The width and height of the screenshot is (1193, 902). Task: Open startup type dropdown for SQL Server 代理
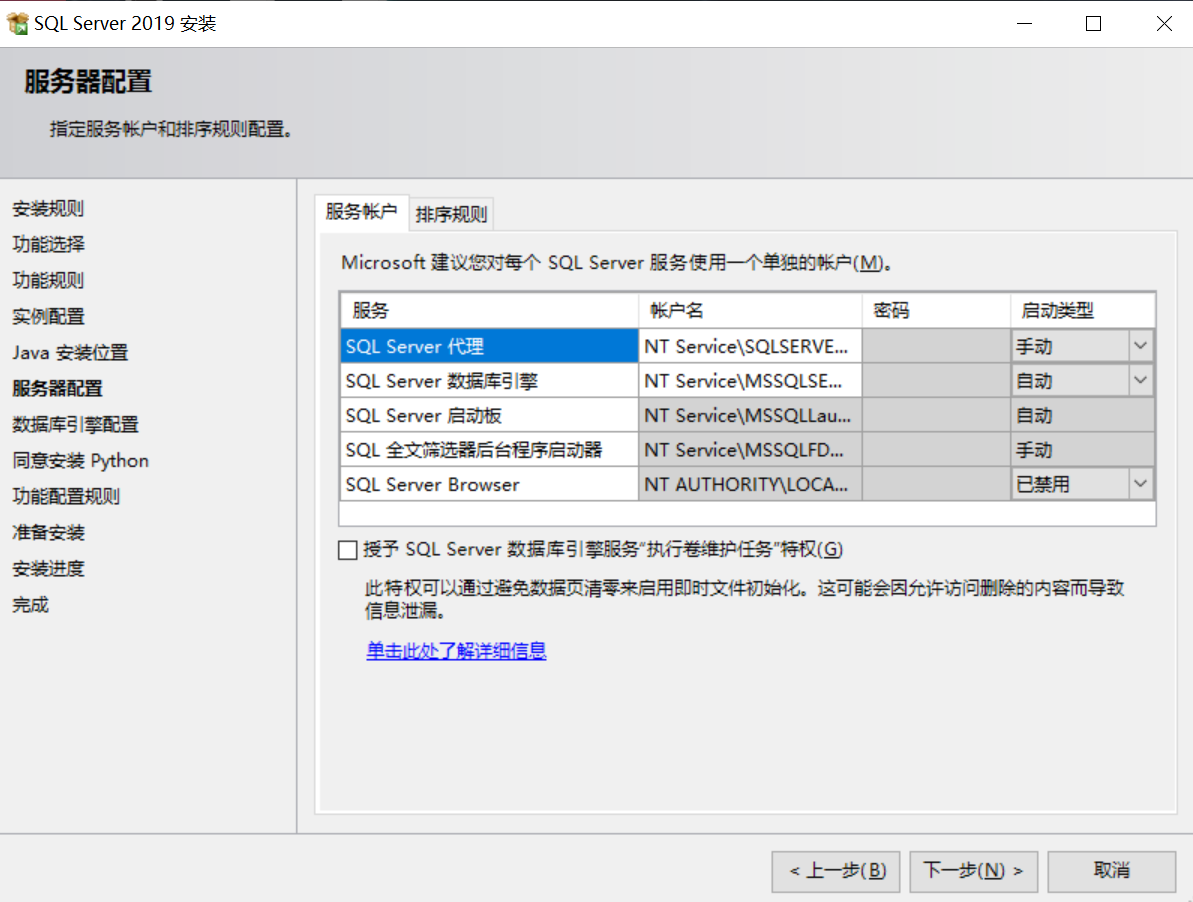(1140, 346)
